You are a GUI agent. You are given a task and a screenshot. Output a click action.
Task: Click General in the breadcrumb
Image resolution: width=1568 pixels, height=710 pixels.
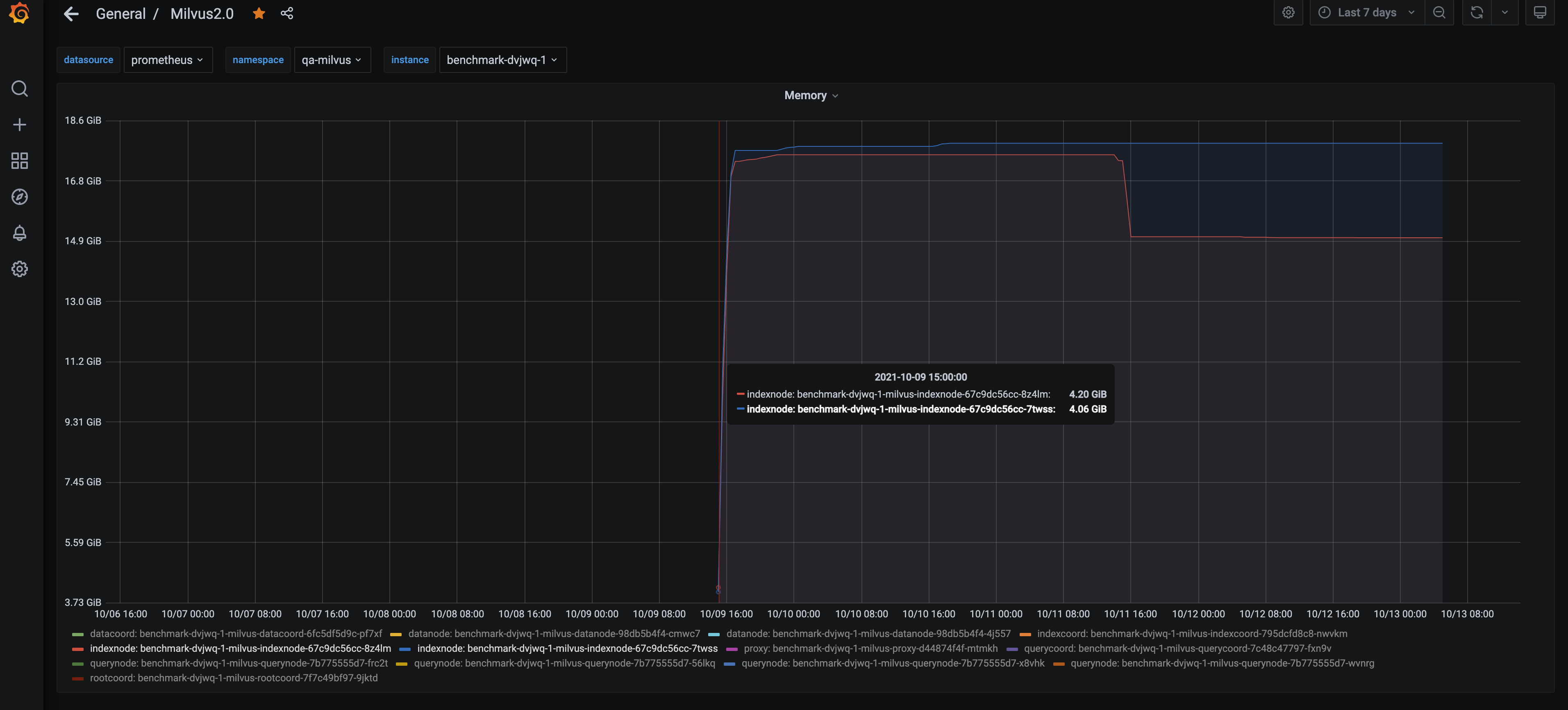[120, 13]
